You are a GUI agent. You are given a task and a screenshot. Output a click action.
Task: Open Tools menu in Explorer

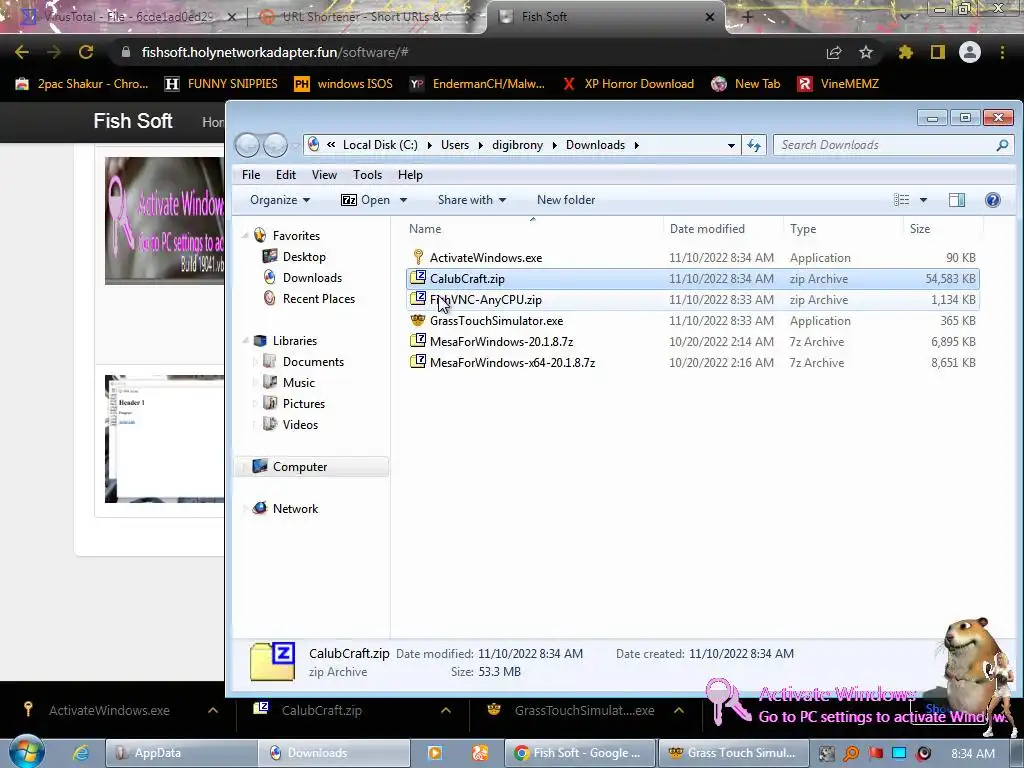click(367, 175)
